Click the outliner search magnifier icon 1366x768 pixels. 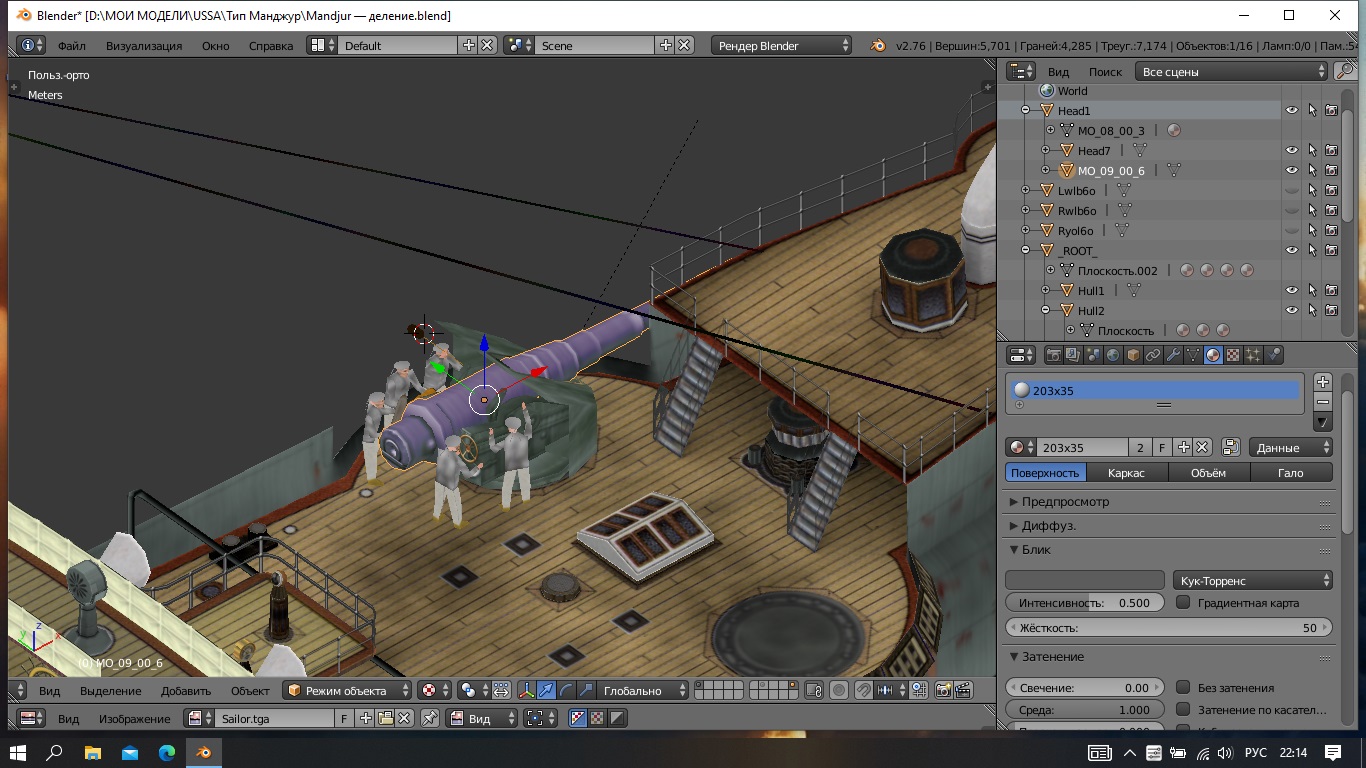1345,72
